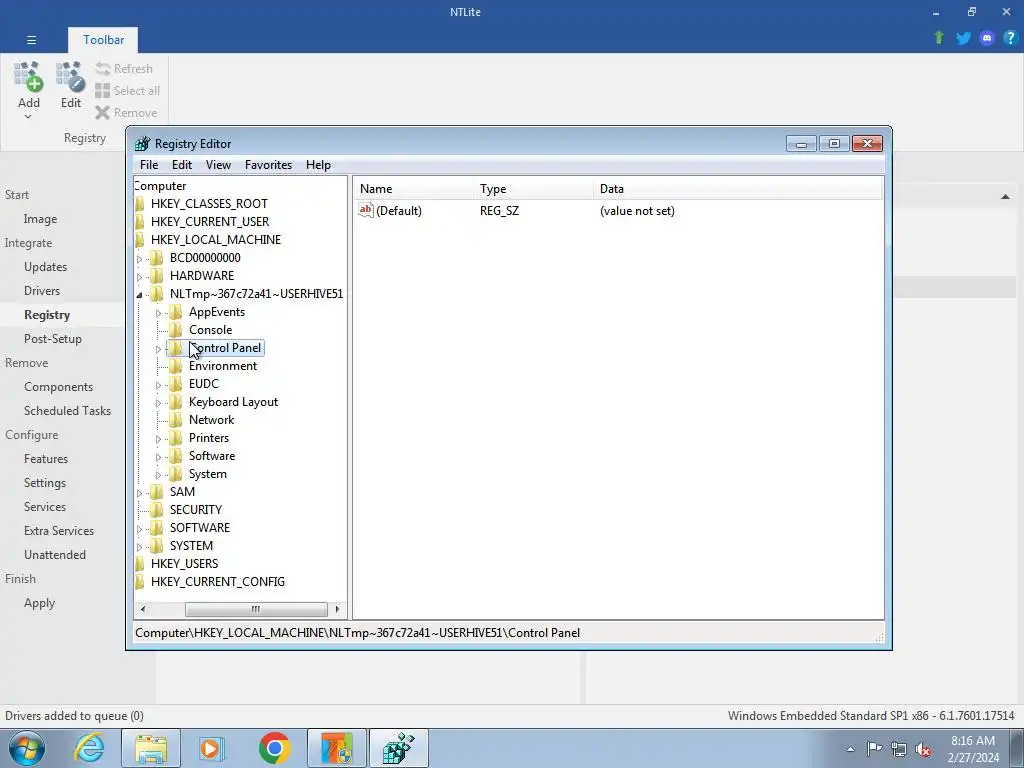Click the Name column header
The height and width of the screenshot is (768, 1024).
(413, 189)
